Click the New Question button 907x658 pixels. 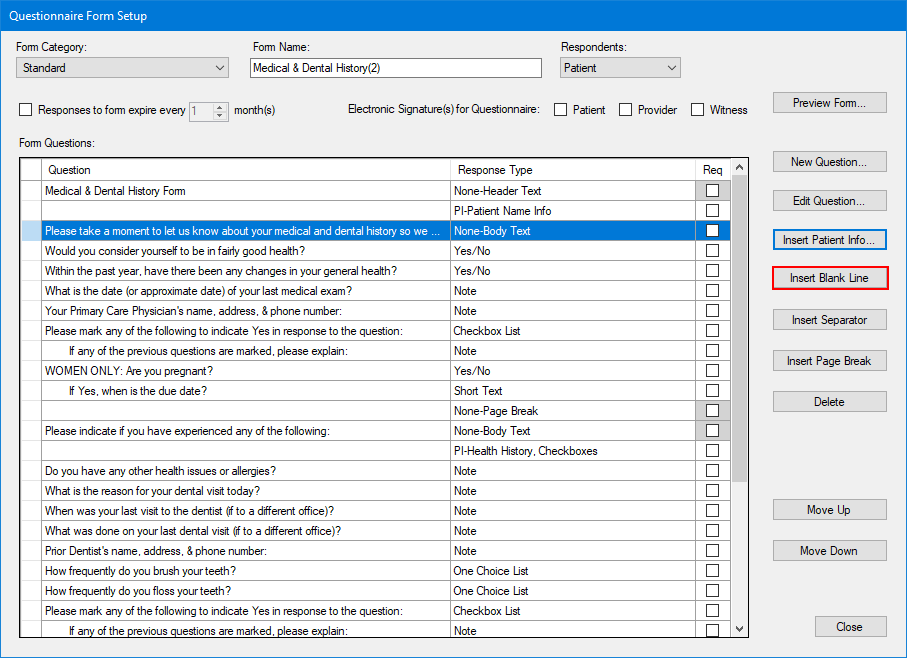(x=829, y=162)
